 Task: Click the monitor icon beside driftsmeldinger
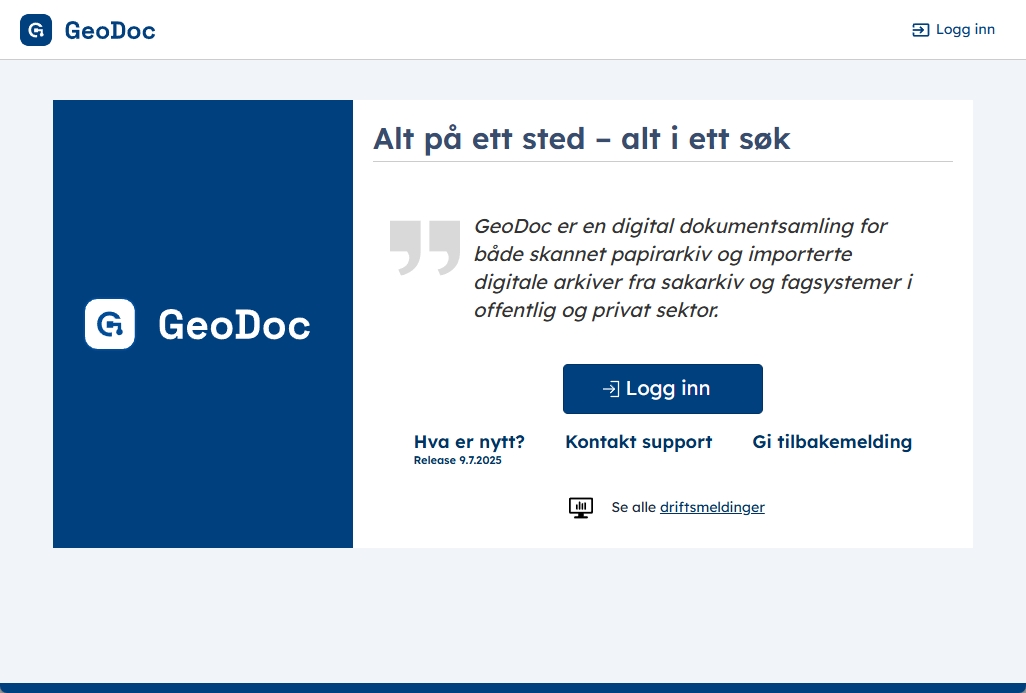[x=581, y=507]
